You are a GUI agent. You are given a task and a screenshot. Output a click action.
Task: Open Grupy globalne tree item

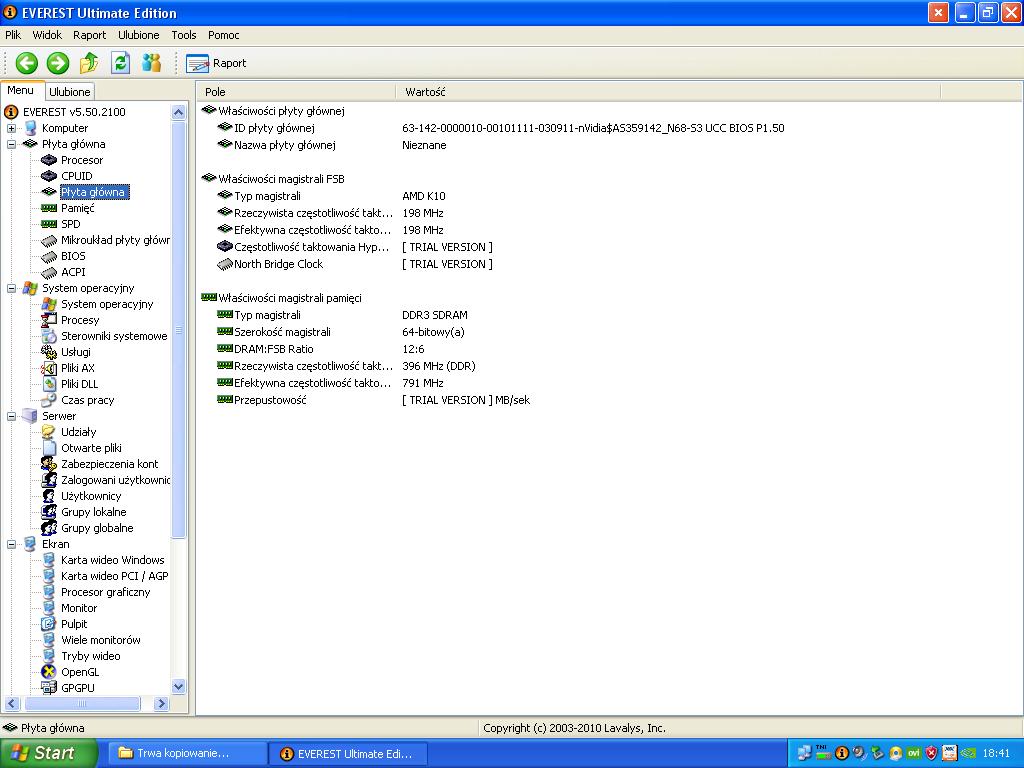coord(97,528)
